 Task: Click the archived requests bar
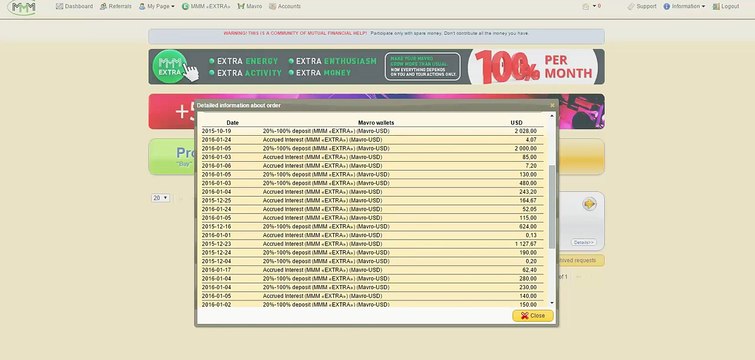pyautogui.click(x=581, y=260)
